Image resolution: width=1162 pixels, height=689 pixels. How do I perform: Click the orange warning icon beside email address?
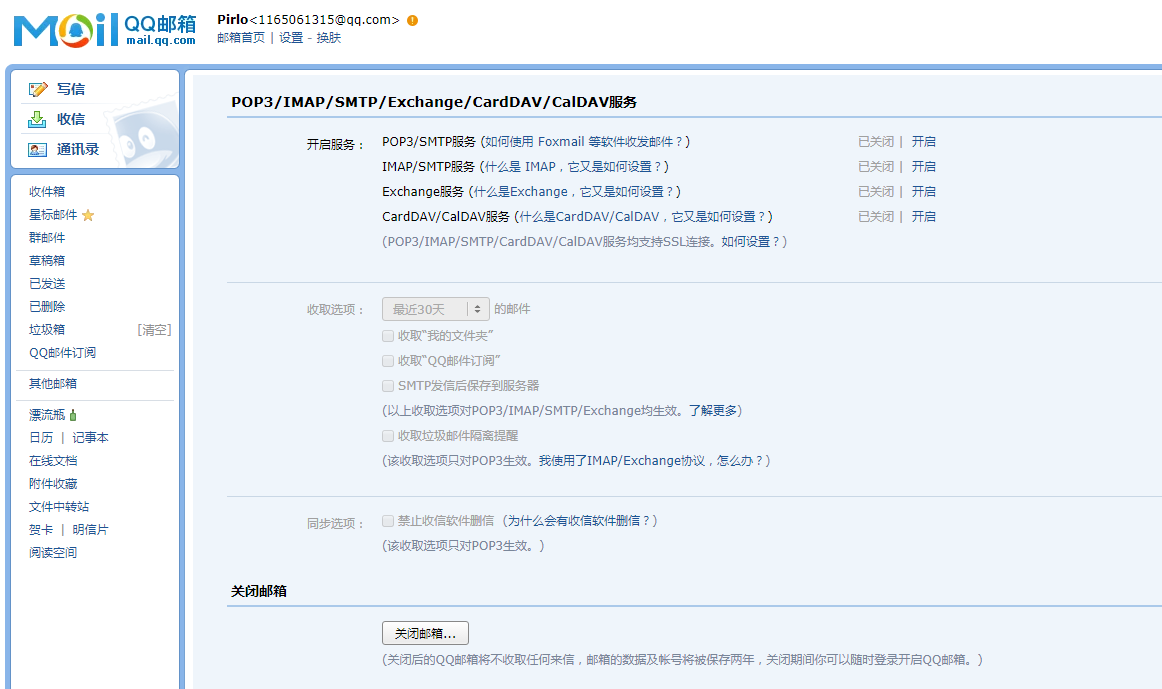point(413,20)
